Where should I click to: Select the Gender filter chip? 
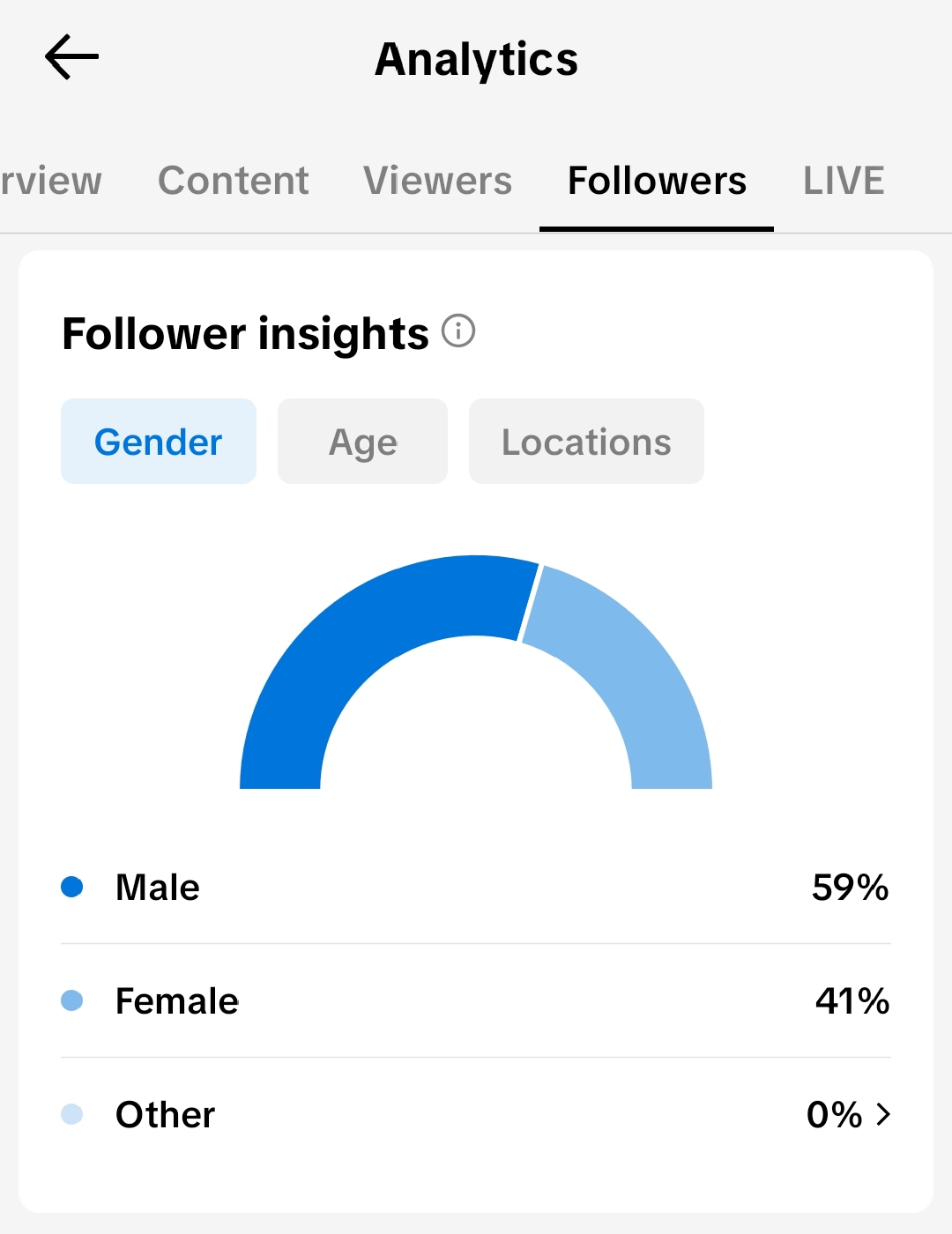159,441
